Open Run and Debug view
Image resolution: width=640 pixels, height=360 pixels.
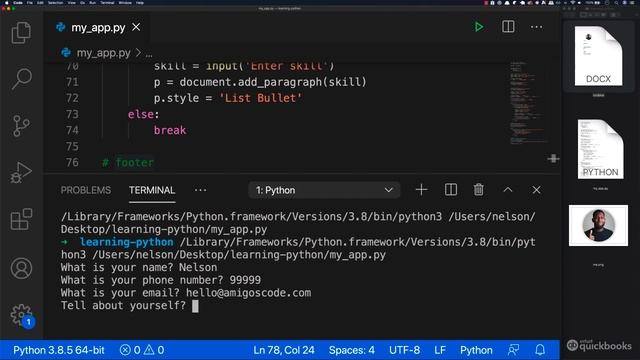click(x=21, y=173)
